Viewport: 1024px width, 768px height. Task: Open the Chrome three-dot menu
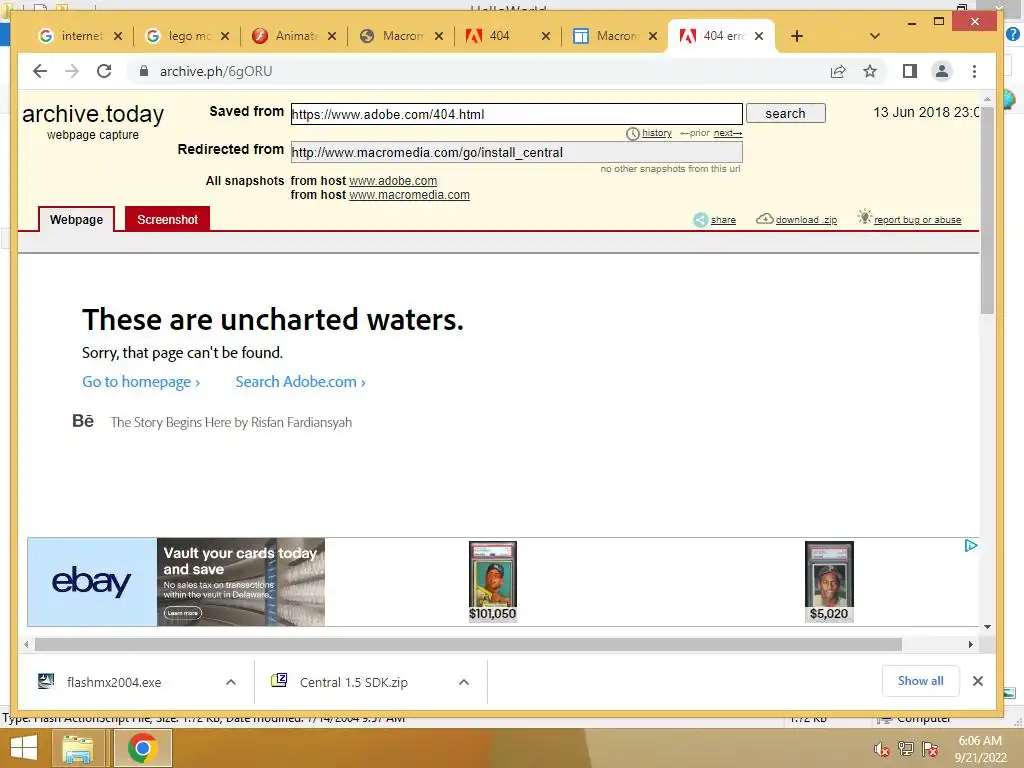(x=974, y=71)
